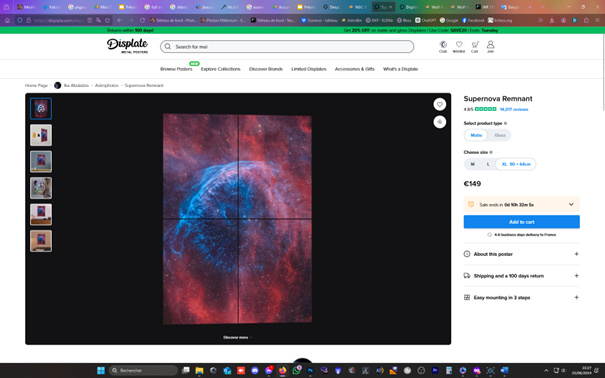This screenshot has width=605, height=378.
Task: Choose size L
Action: [x=488, y=164]
